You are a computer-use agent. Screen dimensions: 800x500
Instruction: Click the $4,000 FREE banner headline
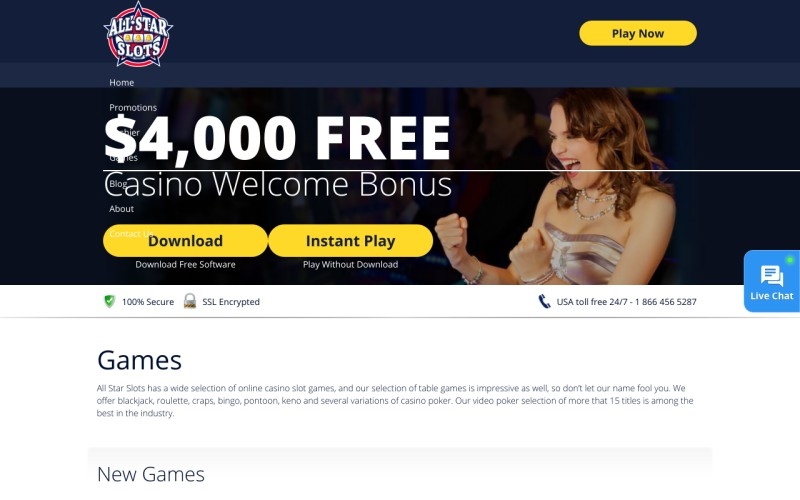pyautogui.click(x=277, y=138)
